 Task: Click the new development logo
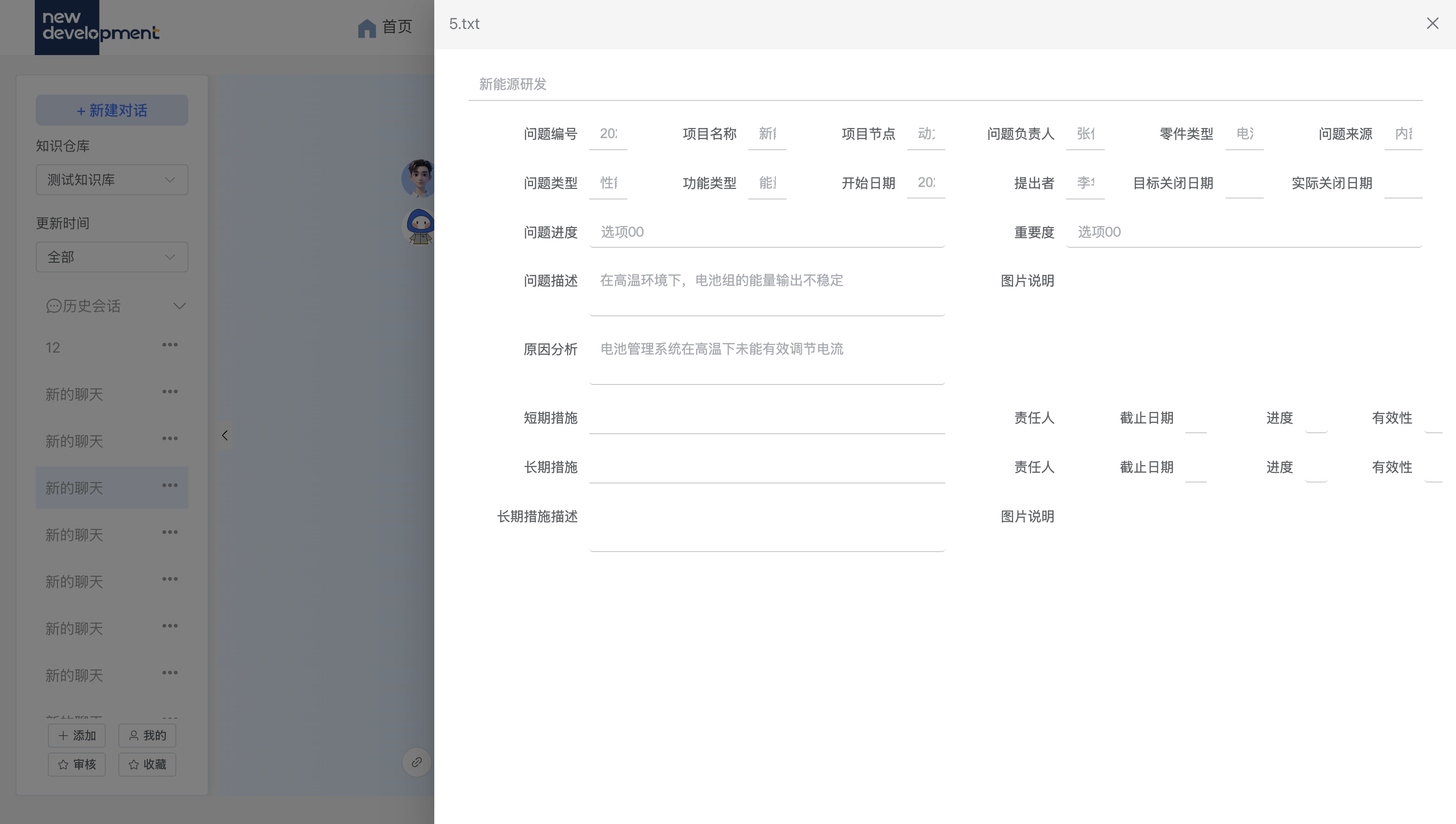(97, 27)
